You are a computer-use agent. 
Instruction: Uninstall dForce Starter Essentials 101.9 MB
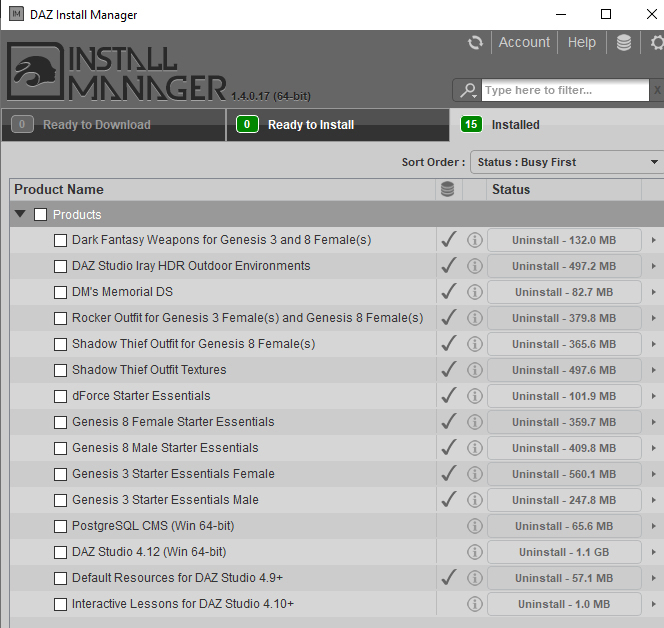pyautogui.click(x=564, y=396)
